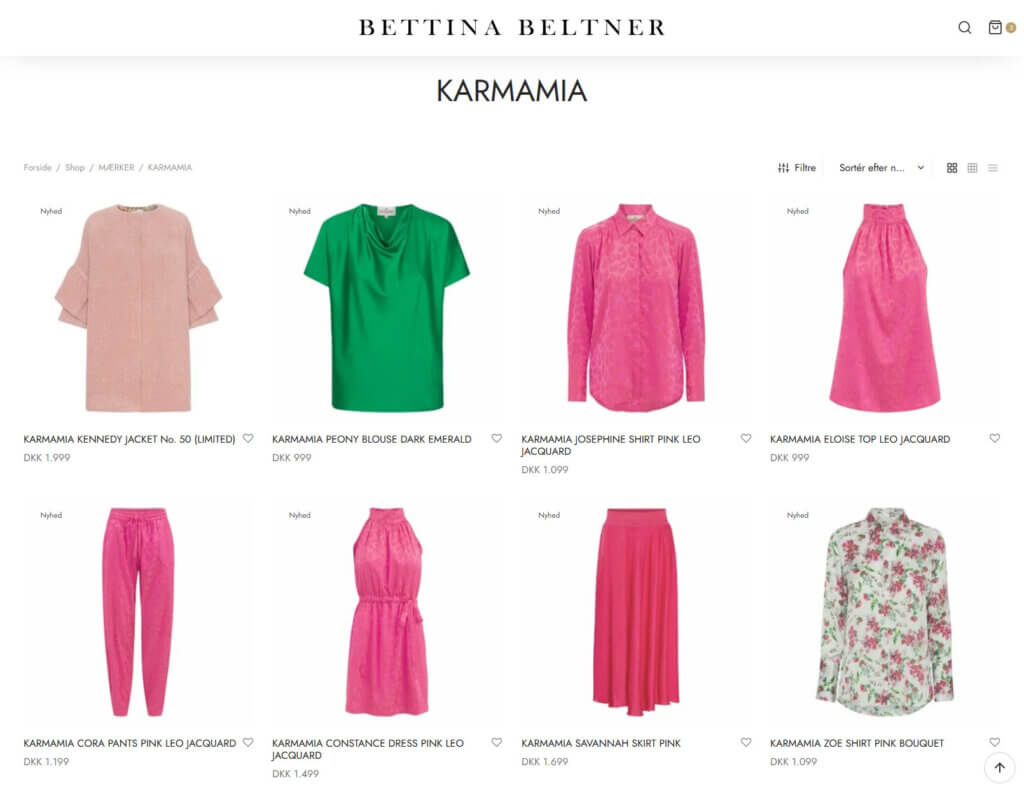Open the shopping bag cart icon

point(995,27)
